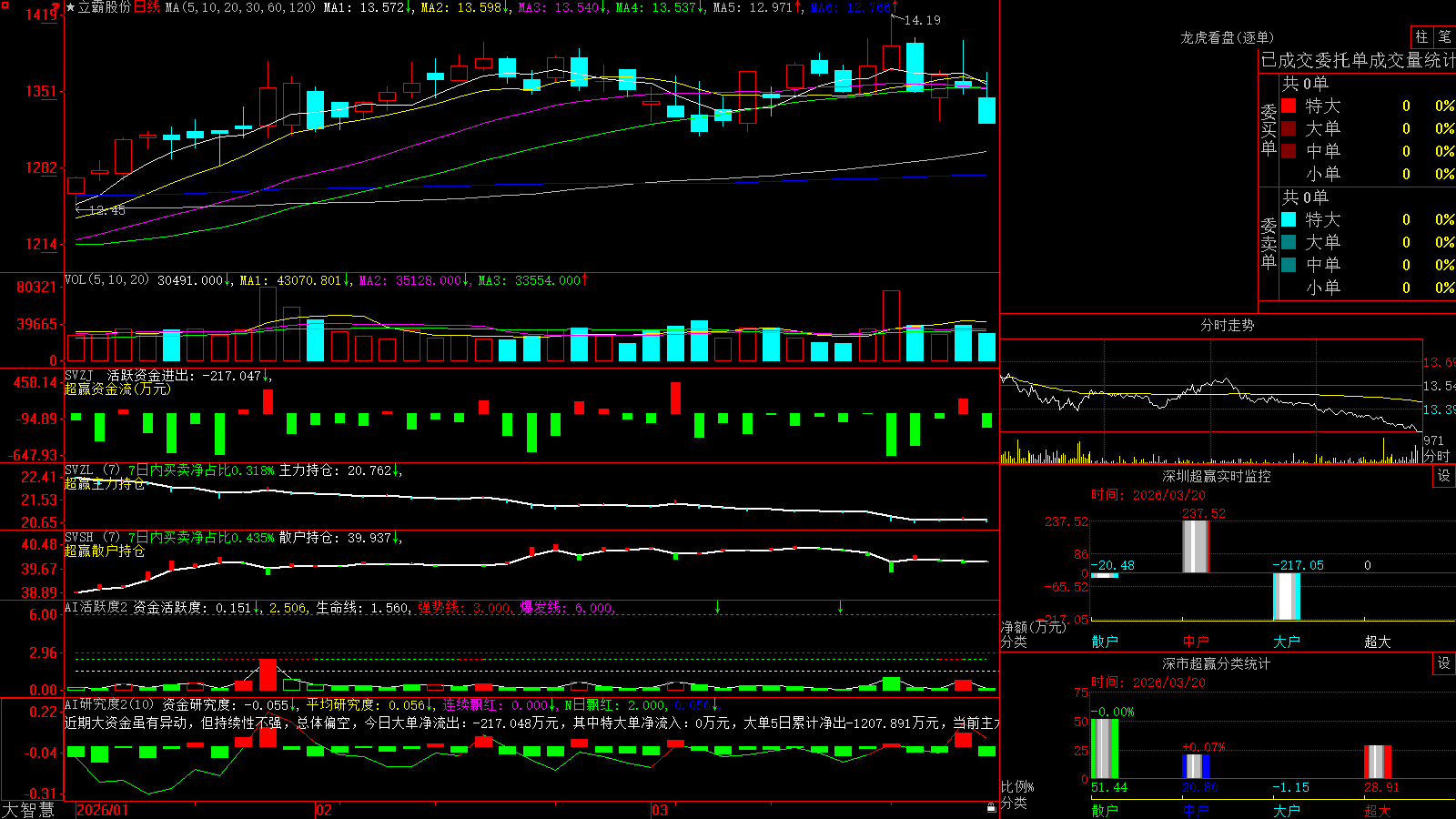Click the 大智慧 logo in bottom-left corner
1456x819 pixels.
tap(28, 809)
